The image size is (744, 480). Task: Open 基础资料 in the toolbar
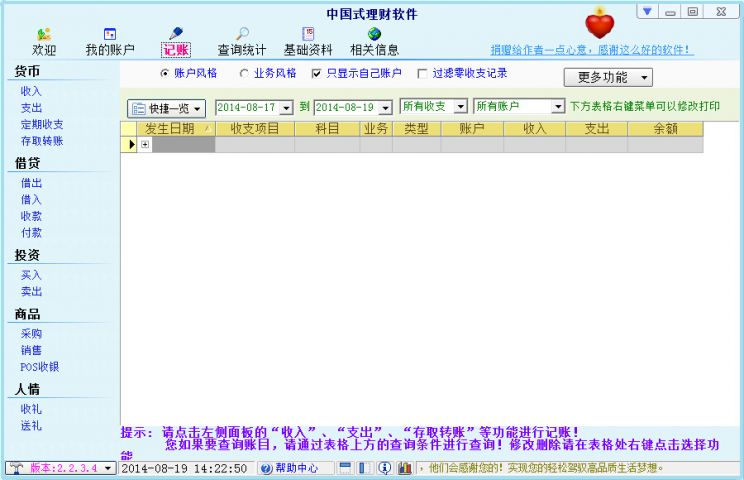point(308,35)
